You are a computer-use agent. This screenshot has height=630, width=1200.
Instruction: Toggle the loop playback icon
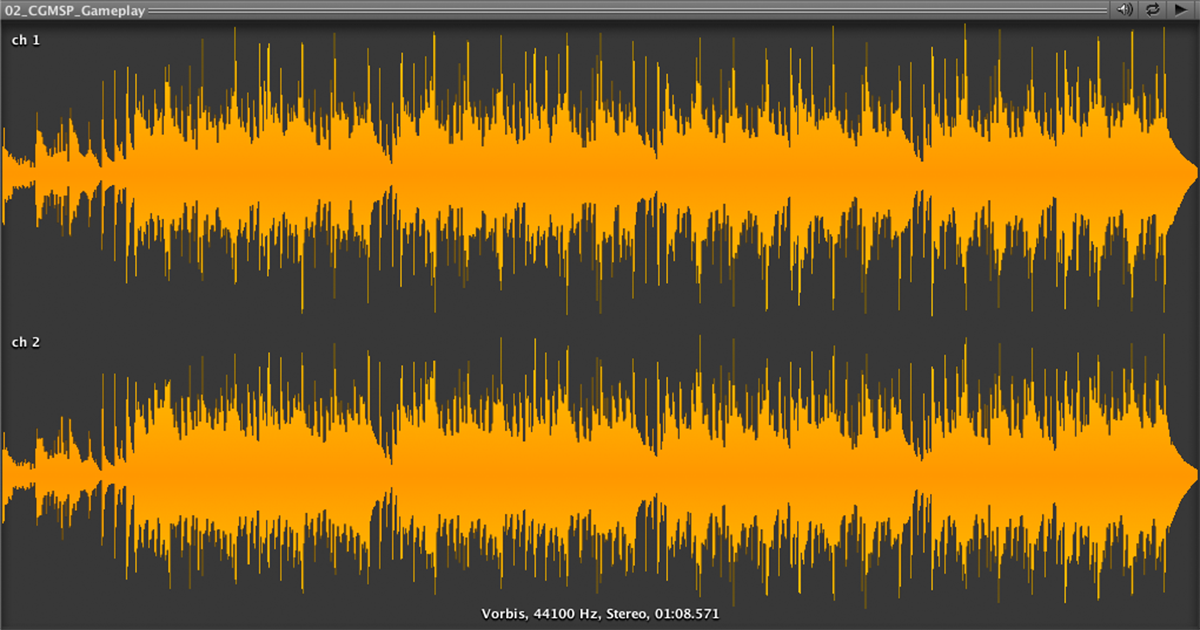click(1153, 9)
